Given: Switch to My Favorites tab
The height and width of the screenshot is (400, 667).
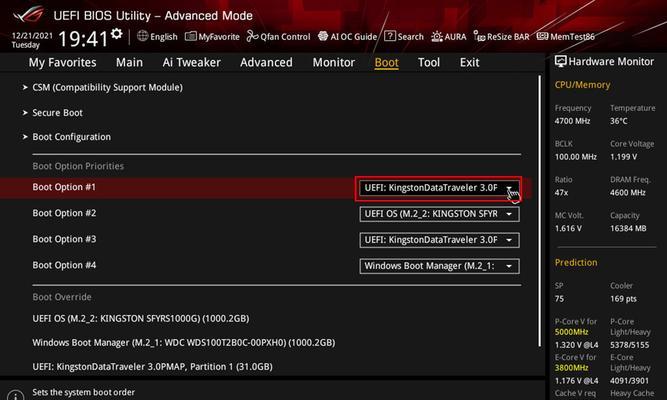Looking at the screenshot, I should pos(63,63).
